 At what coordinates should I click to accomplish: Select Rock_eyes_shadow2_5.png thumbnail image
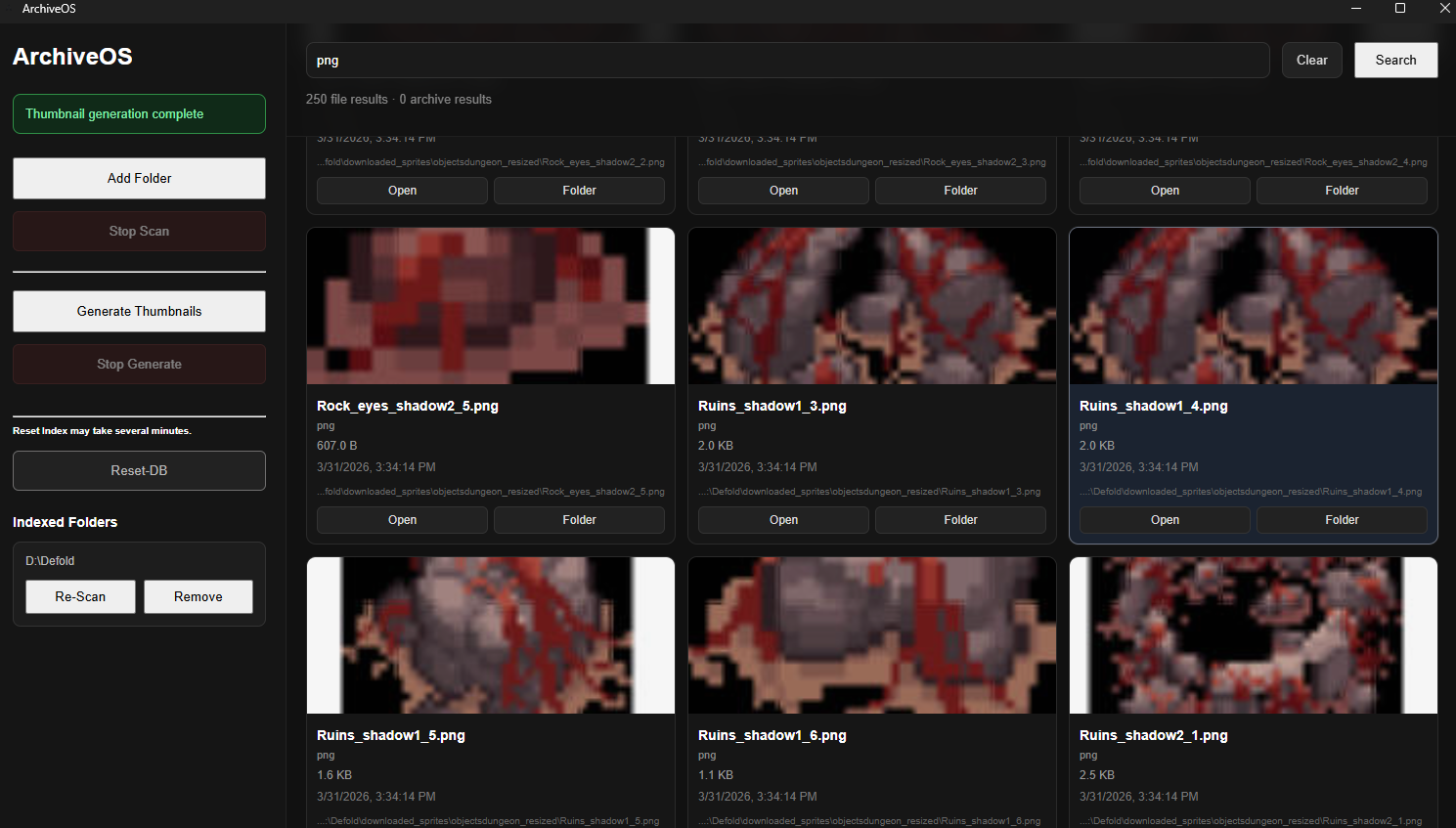coord(491,306)
